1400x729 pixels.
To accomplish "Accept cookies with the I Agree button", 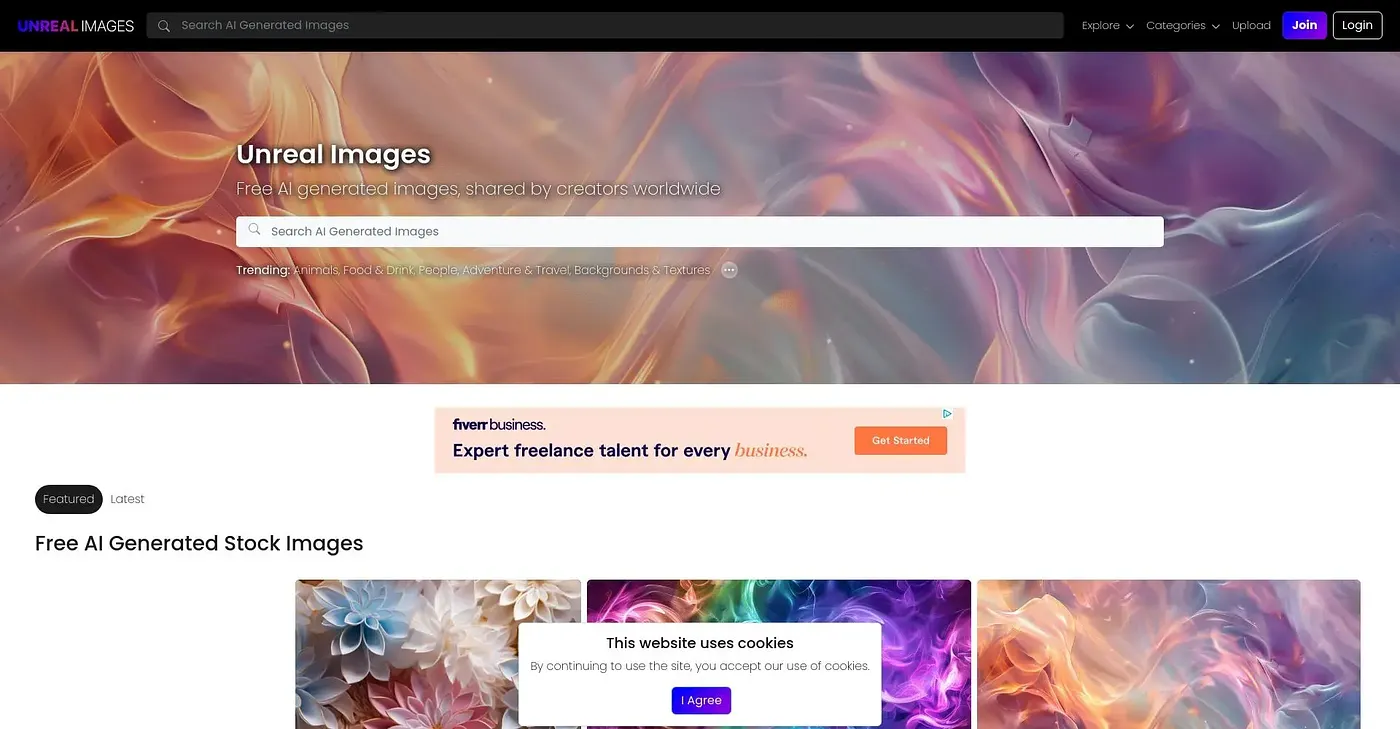I will coord(701,700).
